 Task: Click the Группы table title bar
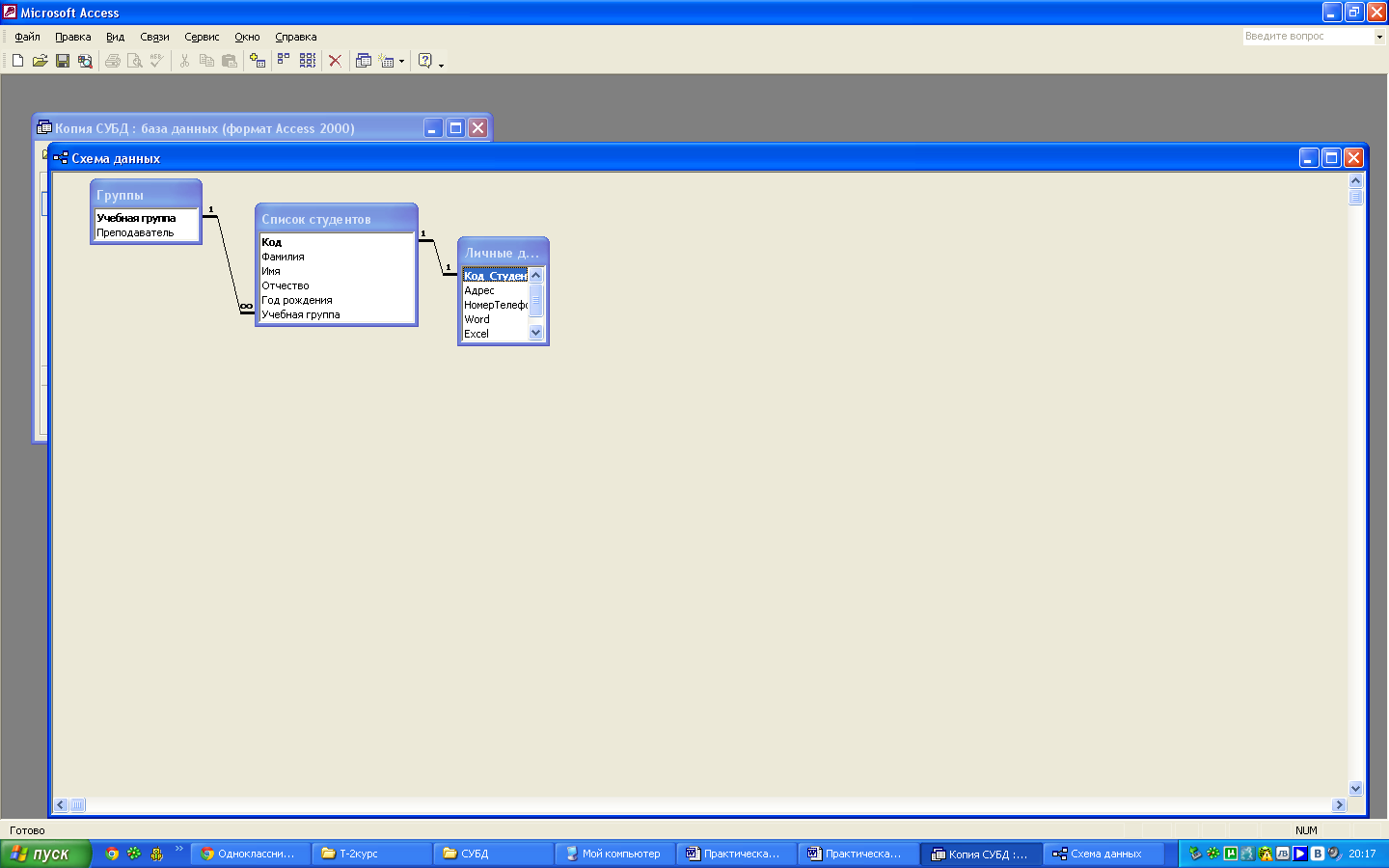(146, 194)
